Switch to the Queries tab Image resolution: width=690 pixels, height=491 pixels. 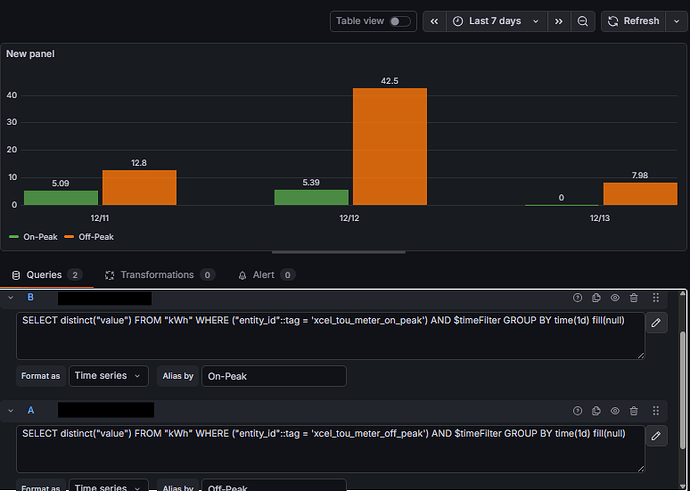[x=46, y=275]
